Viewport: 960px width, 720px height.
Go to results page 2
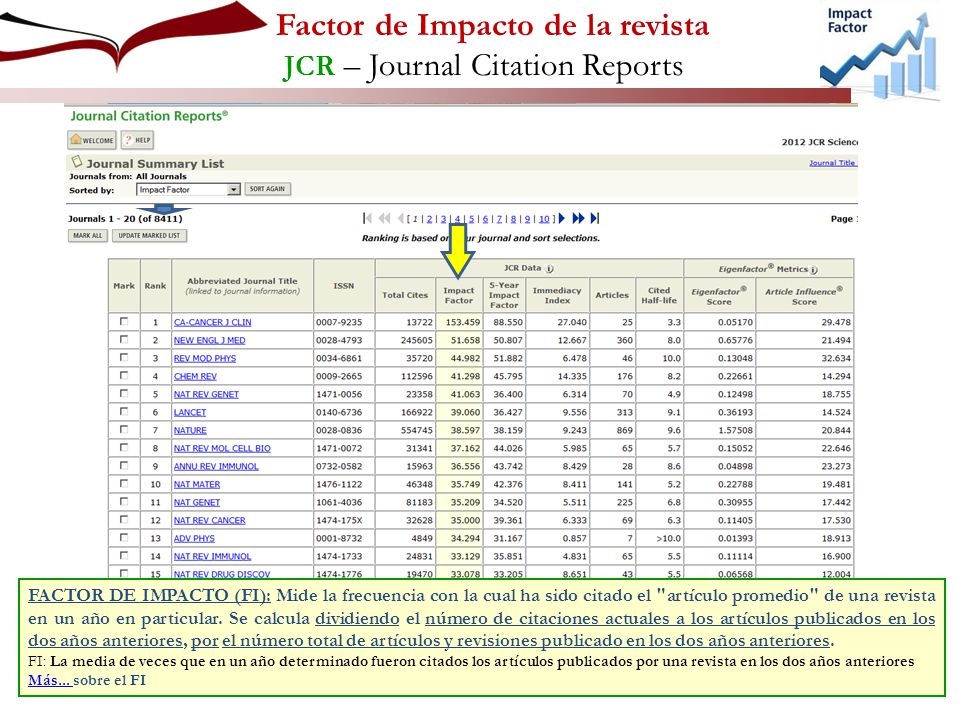pyautogui.click(x=429, y=219)
